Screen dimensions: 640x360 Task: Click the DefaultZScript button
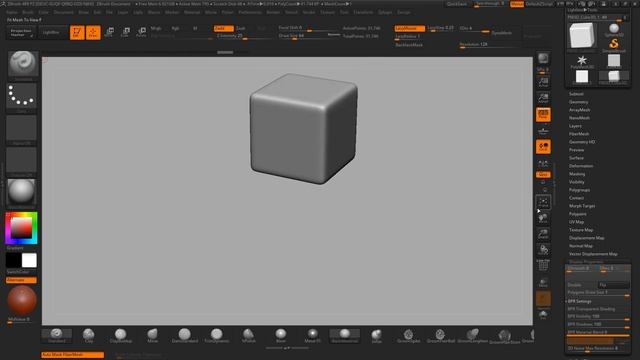[539, 4]
